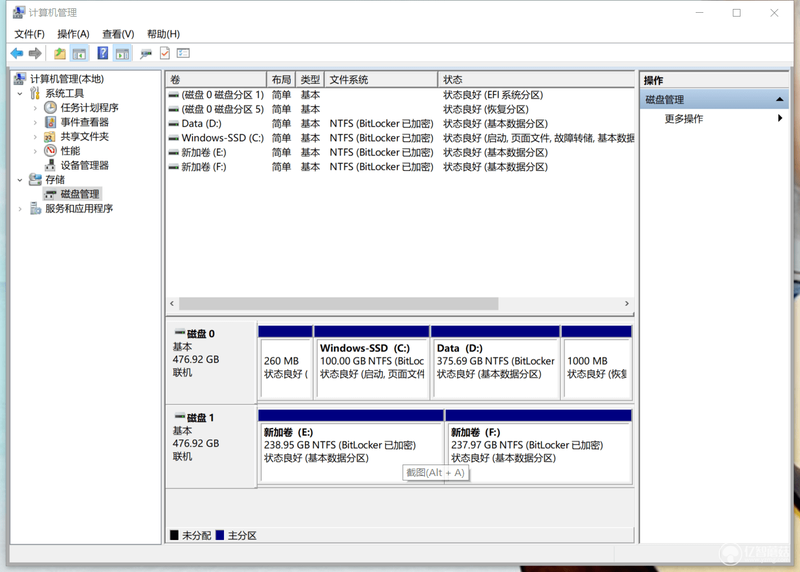Open 设备管理器 in the tree

(85, 165)
